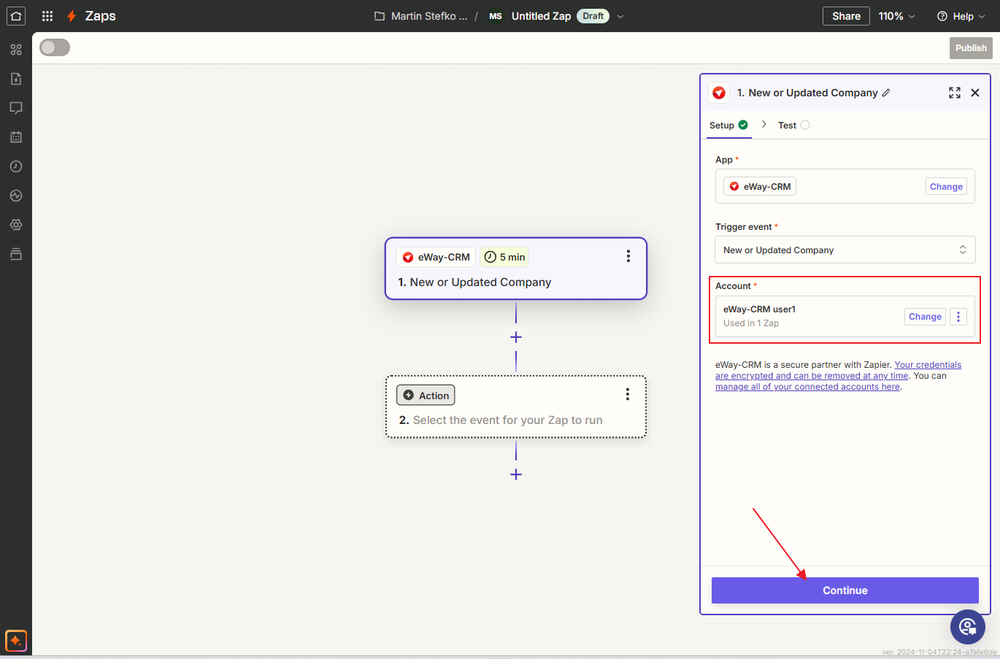Close the step configuration panel
The image size is (1000, 659).
tap(975, 93)
